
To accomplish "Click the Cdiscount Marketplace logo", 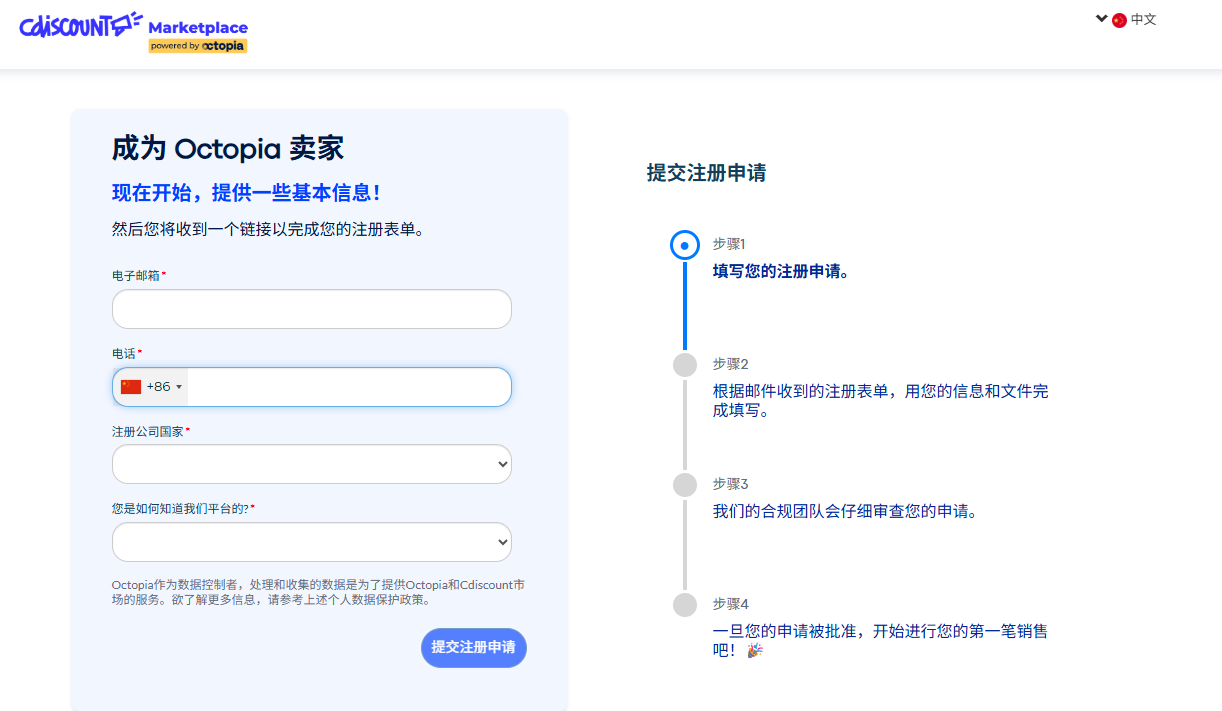I will (134, 32).
